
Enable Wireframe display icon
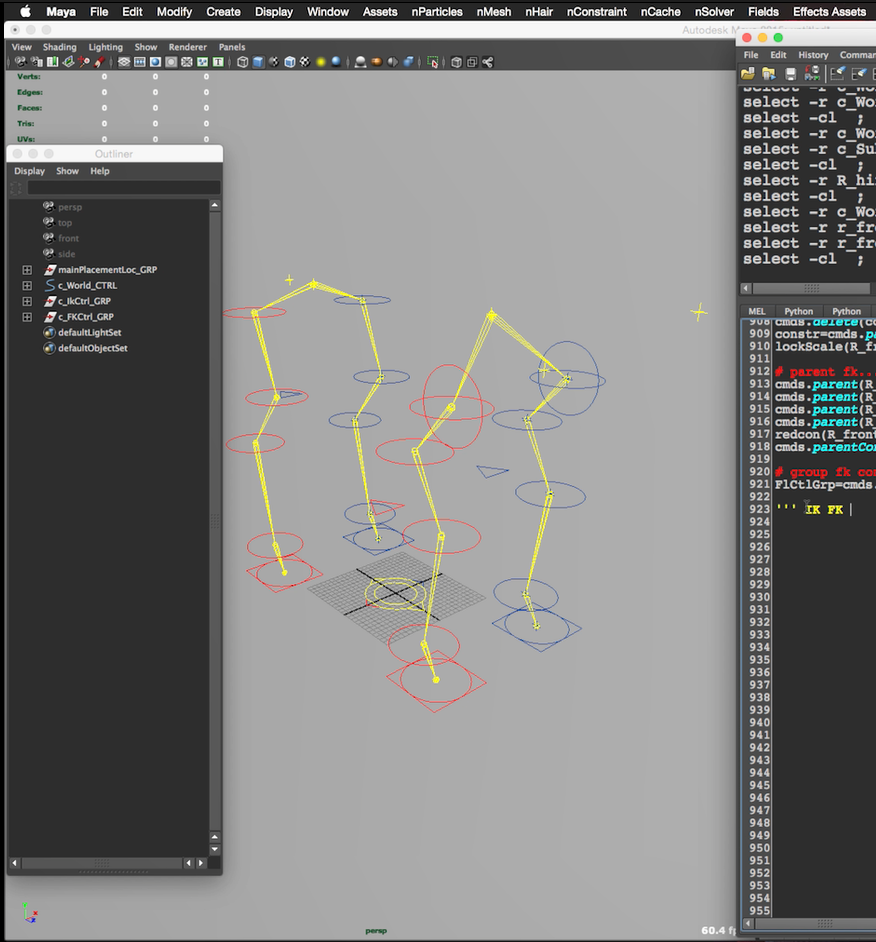coord(243,62)
